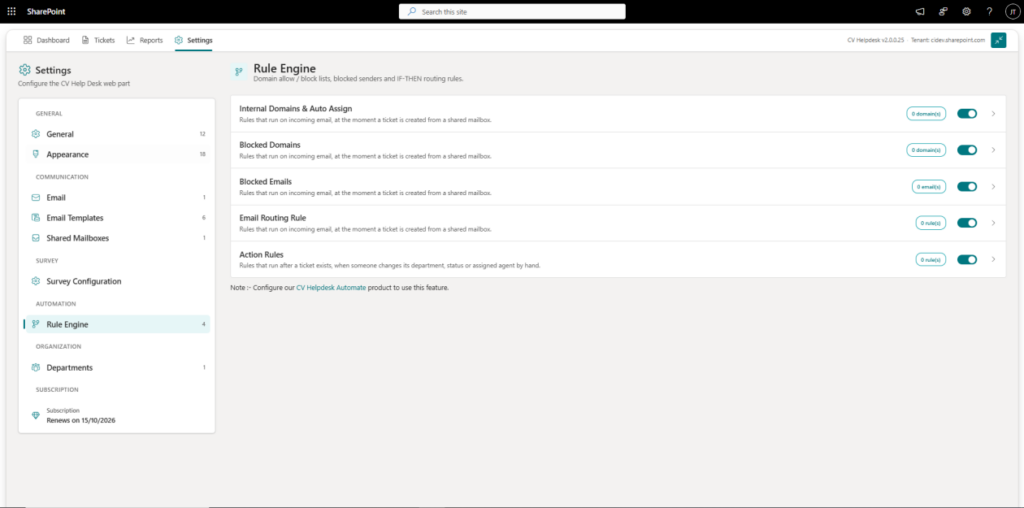The width and height of the screenshot is (1024, 508).
Task: Click 0 rule(s) badge on Email Routing Rule
Action: coord(930,223)
